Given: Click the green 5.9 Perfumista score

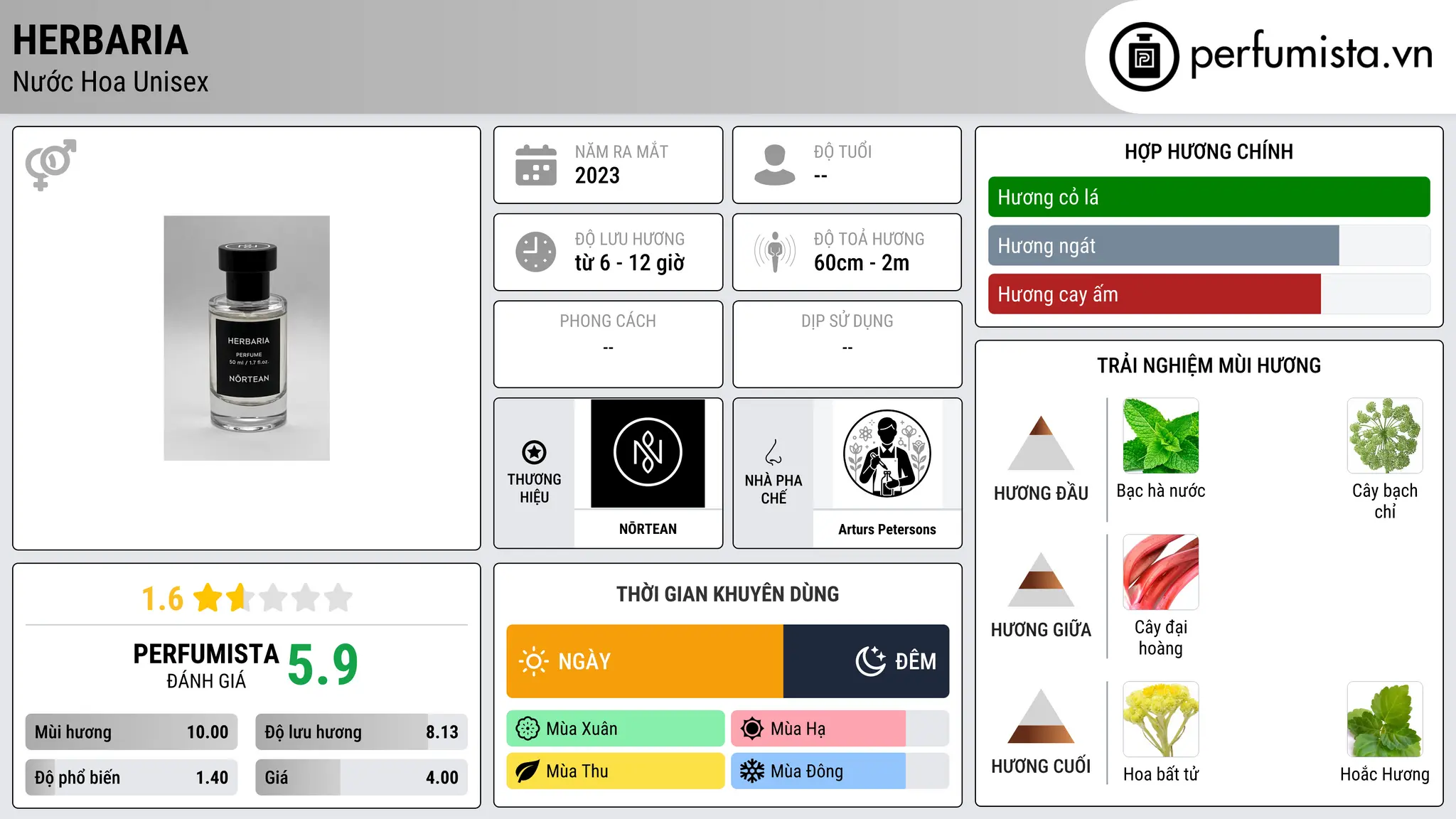Looking at the screenshot, I should click(x=323, y=665).
